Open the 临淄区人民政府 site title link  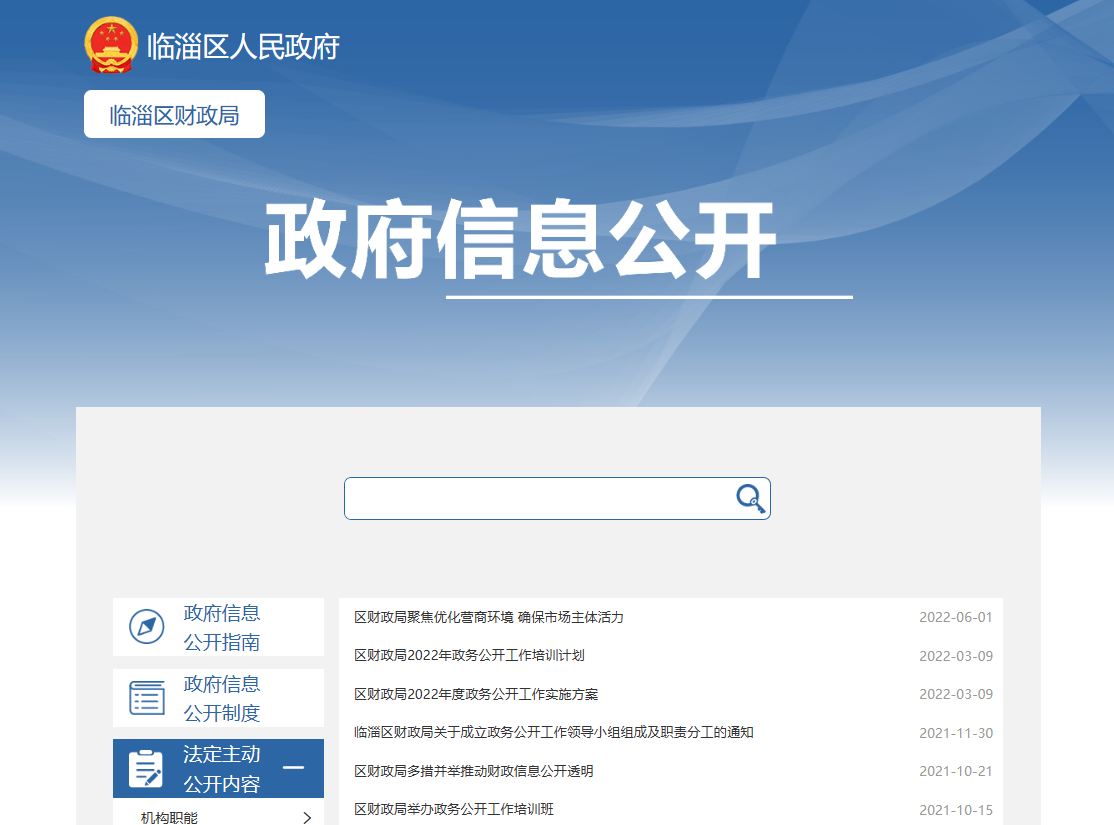pyautogui.click(x=243, y=46)
